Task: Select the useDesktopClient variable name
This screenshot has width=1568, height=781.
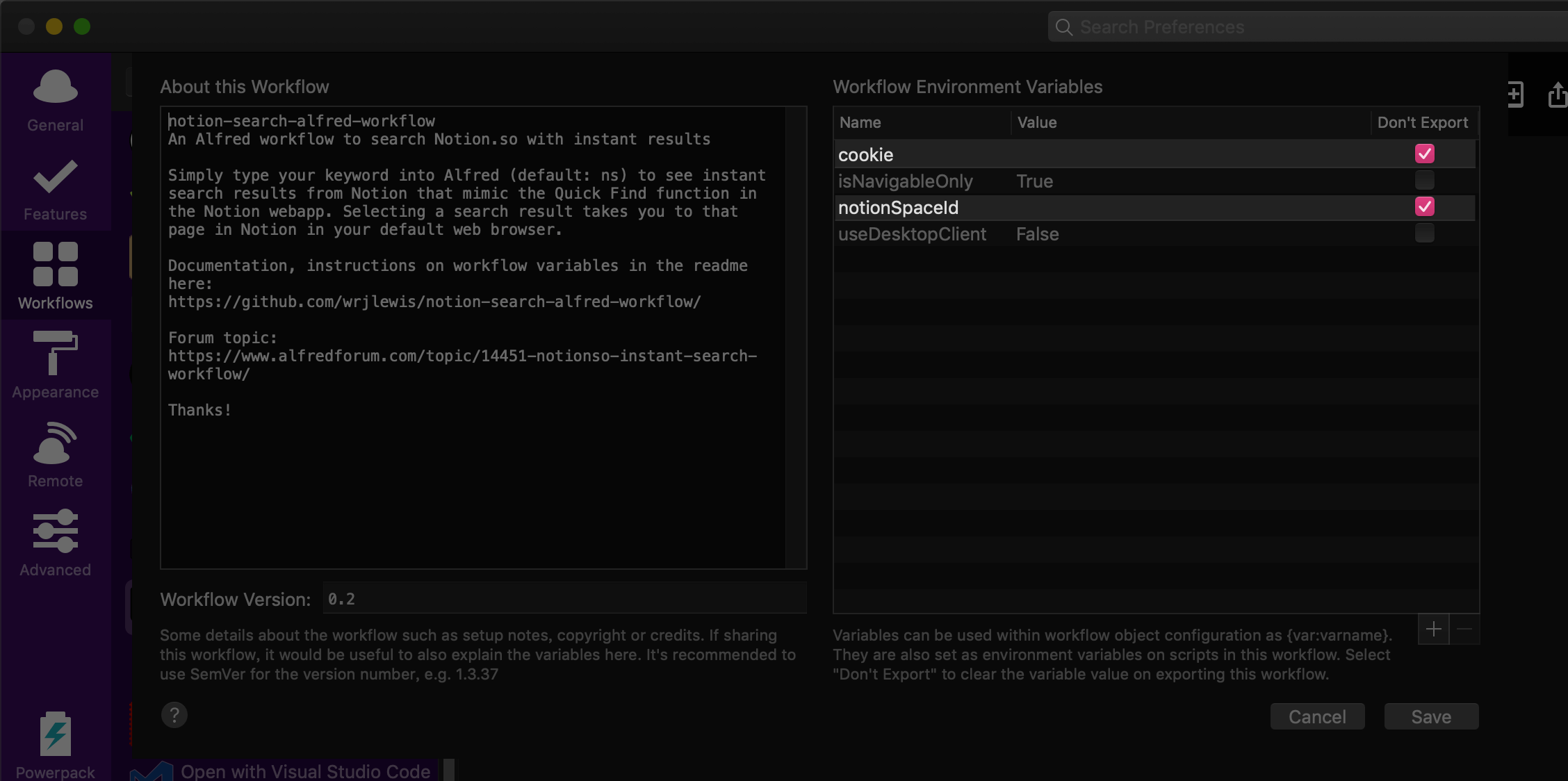Action: [x=912, y=234]
